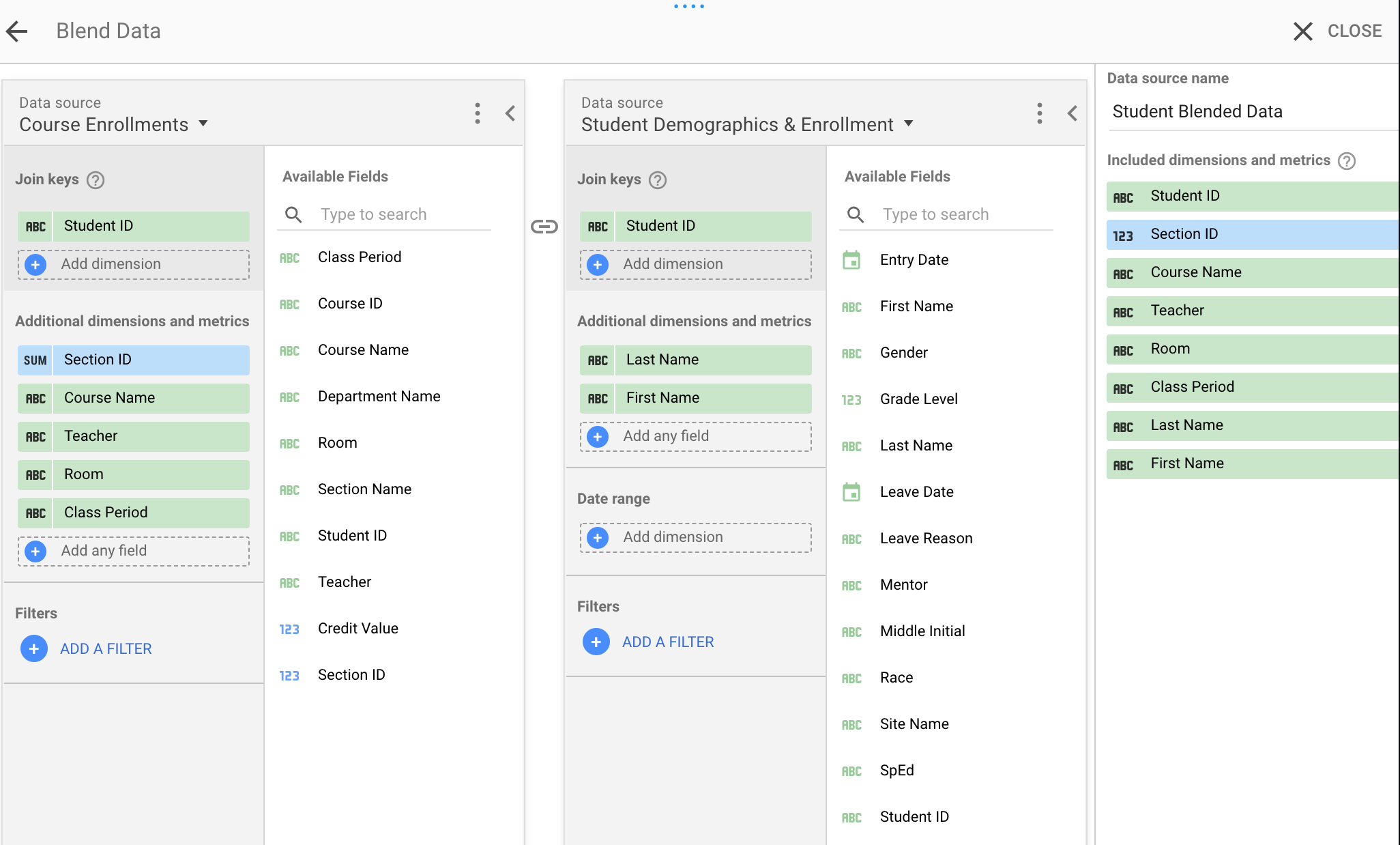This screenshot has width=1400, height=845.
Task: Select Teacher in included dimensions list
Action: 1253,311
